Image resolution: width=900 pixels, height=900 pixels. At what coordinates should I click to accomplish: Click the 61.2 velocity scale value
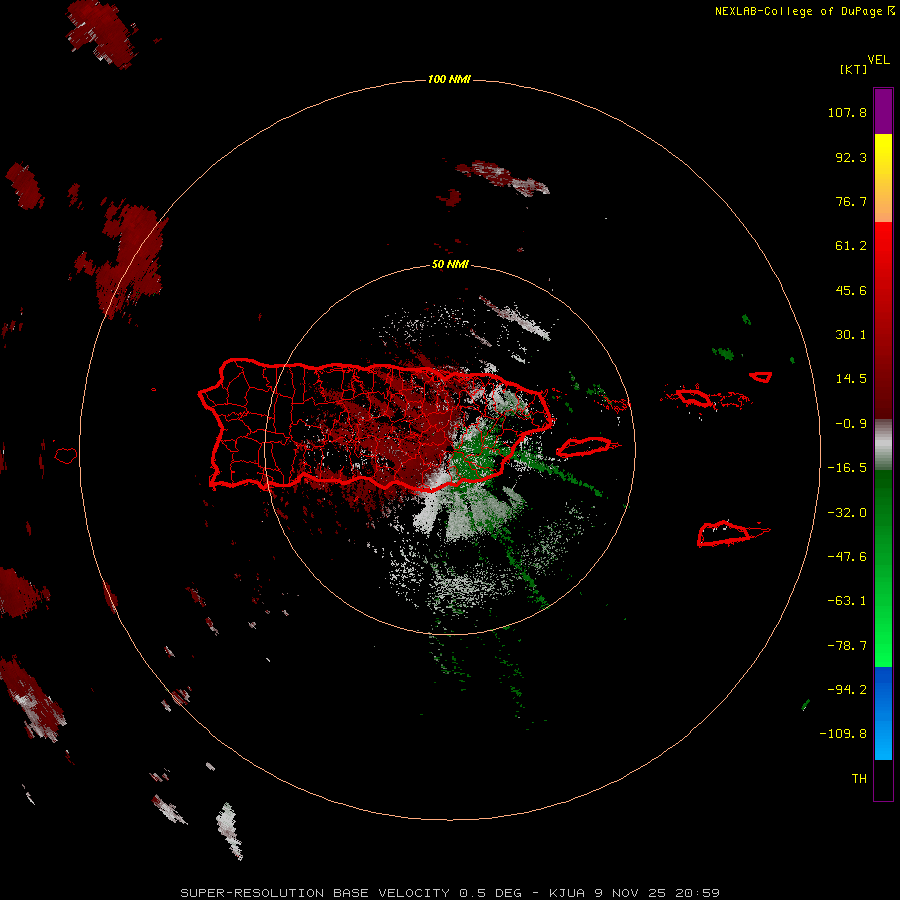851,246
